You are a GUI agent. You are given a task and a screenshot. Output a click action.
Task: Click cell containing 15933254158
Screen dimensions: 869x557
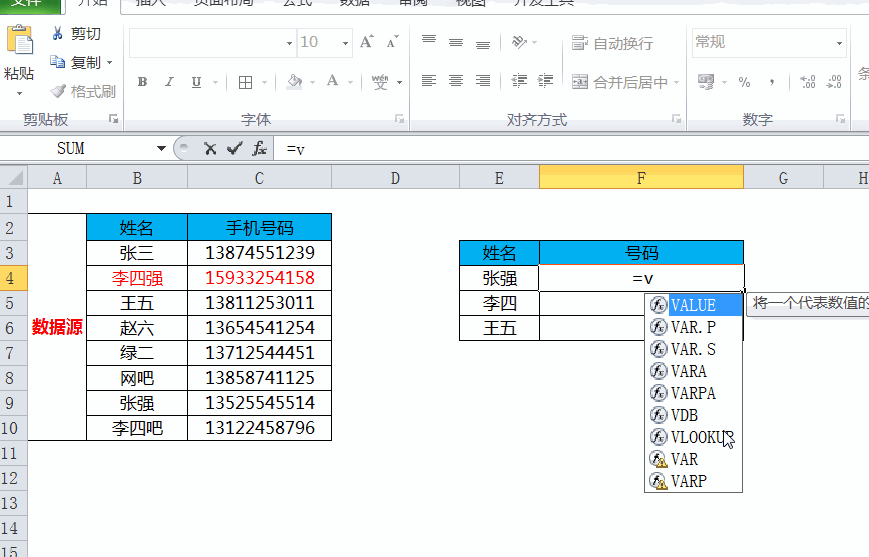[259, 278]
